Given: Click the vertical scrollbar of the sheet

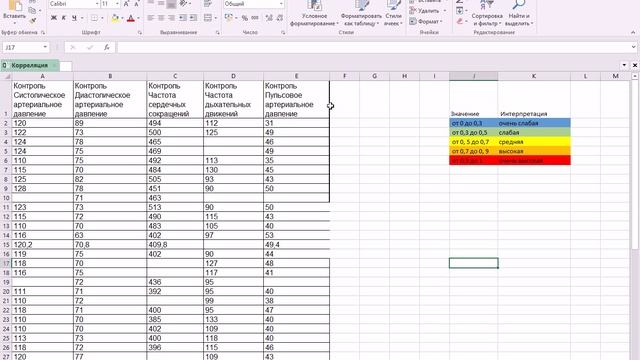Looking at the screenshot, I should click(x=635, y=163).
